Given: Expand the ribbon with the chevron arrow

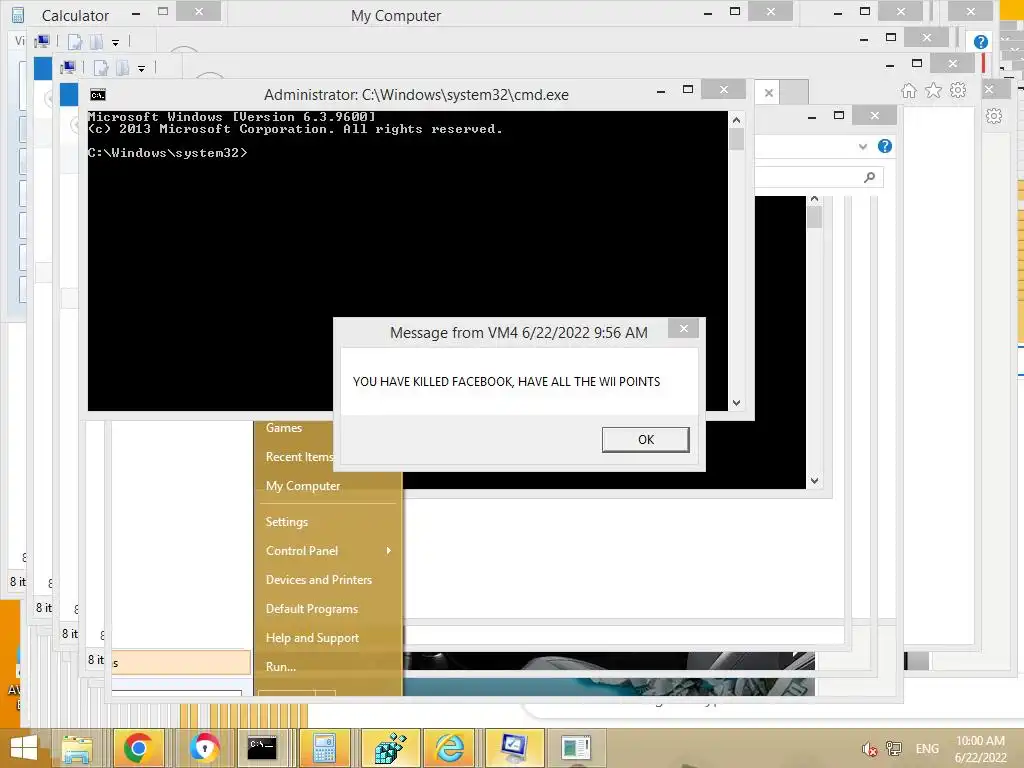Looking at the screenshot, I should [863, 146].
